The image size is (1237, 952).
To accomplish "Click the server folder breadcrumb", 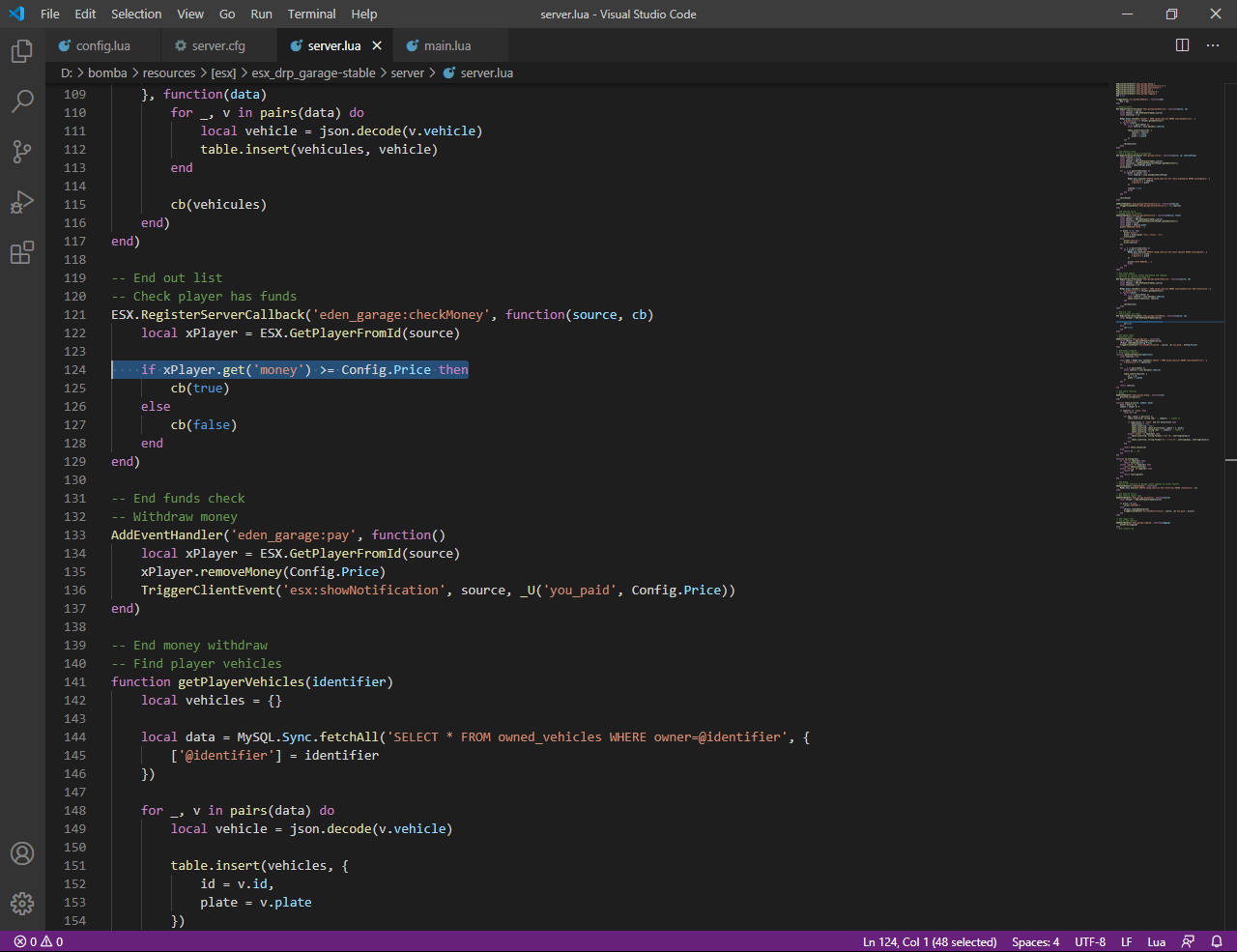I will [407, 72].
